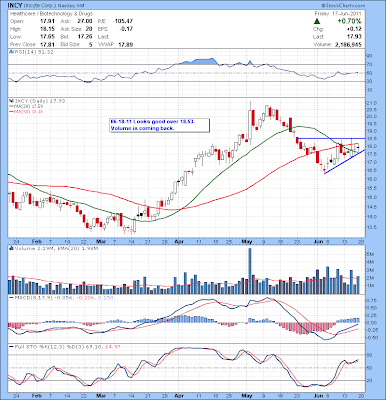
Task: Click the blue-shaded RSI overbought area
Action: [x=197, y=62]
